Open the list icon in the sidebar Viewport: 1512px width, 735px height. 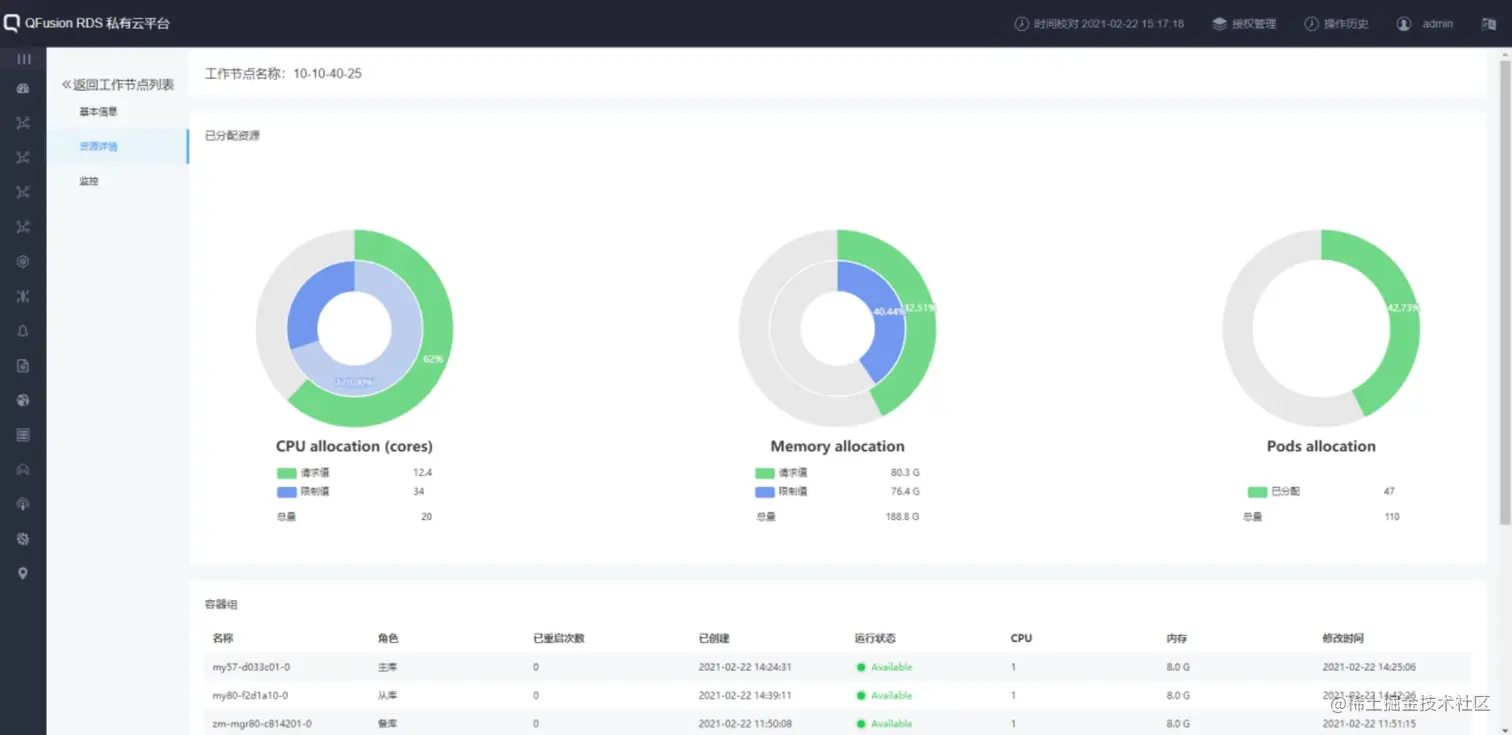23,435
